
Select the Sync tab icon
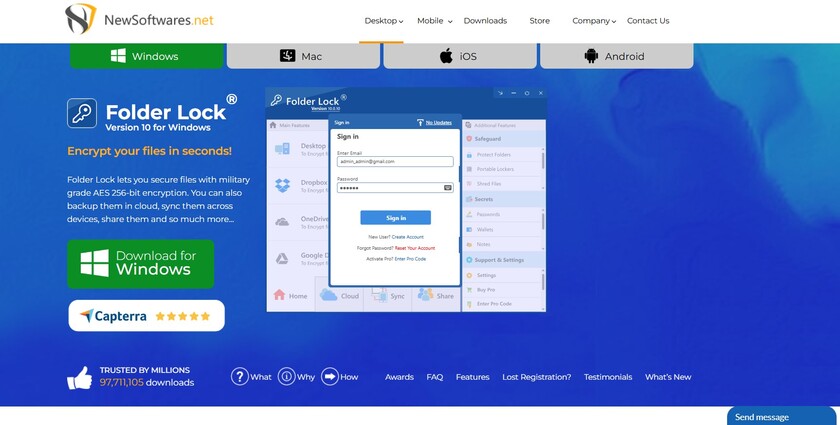(379, 295)
